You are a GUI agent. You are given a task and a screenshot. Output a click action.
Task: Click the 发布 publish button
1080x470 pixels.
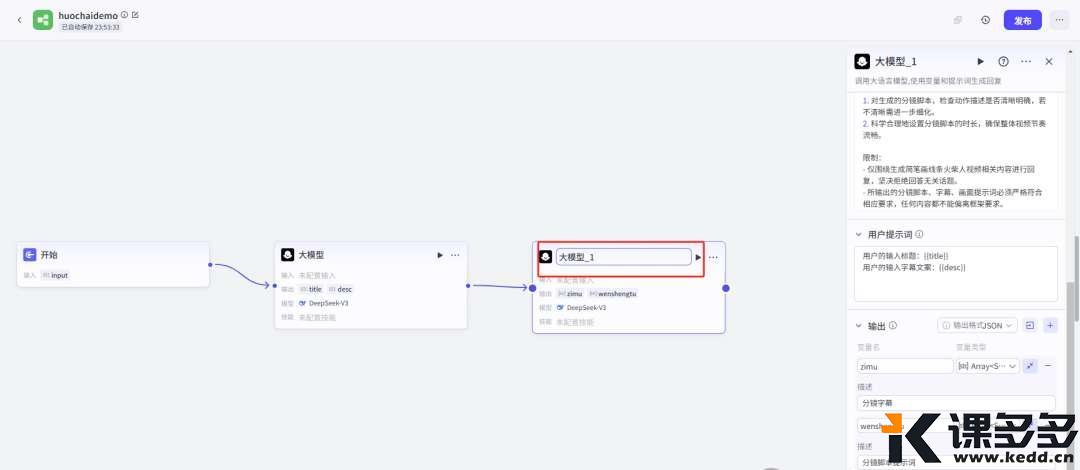1023,20
